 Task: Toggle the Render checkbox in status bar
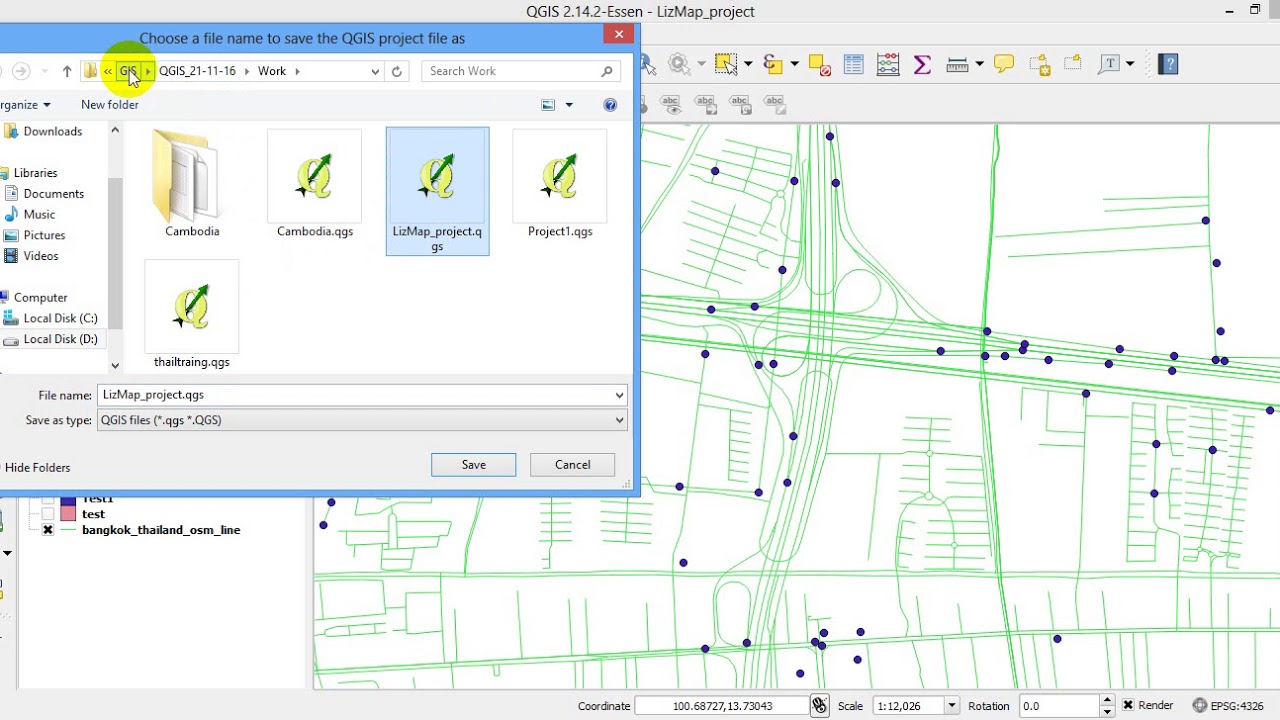point(1128,706)
